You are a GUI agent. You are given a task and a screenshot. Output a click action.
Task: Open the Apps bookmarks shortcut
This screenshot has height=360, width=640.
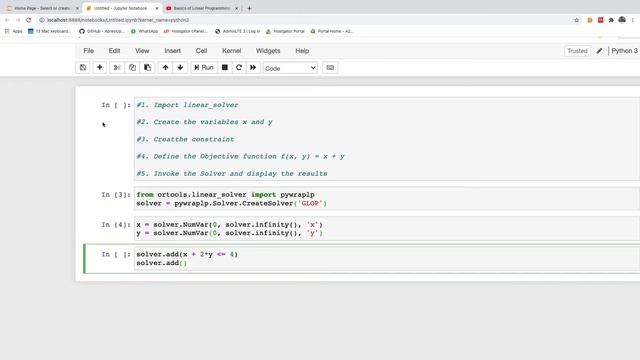[x=13, y=31]
